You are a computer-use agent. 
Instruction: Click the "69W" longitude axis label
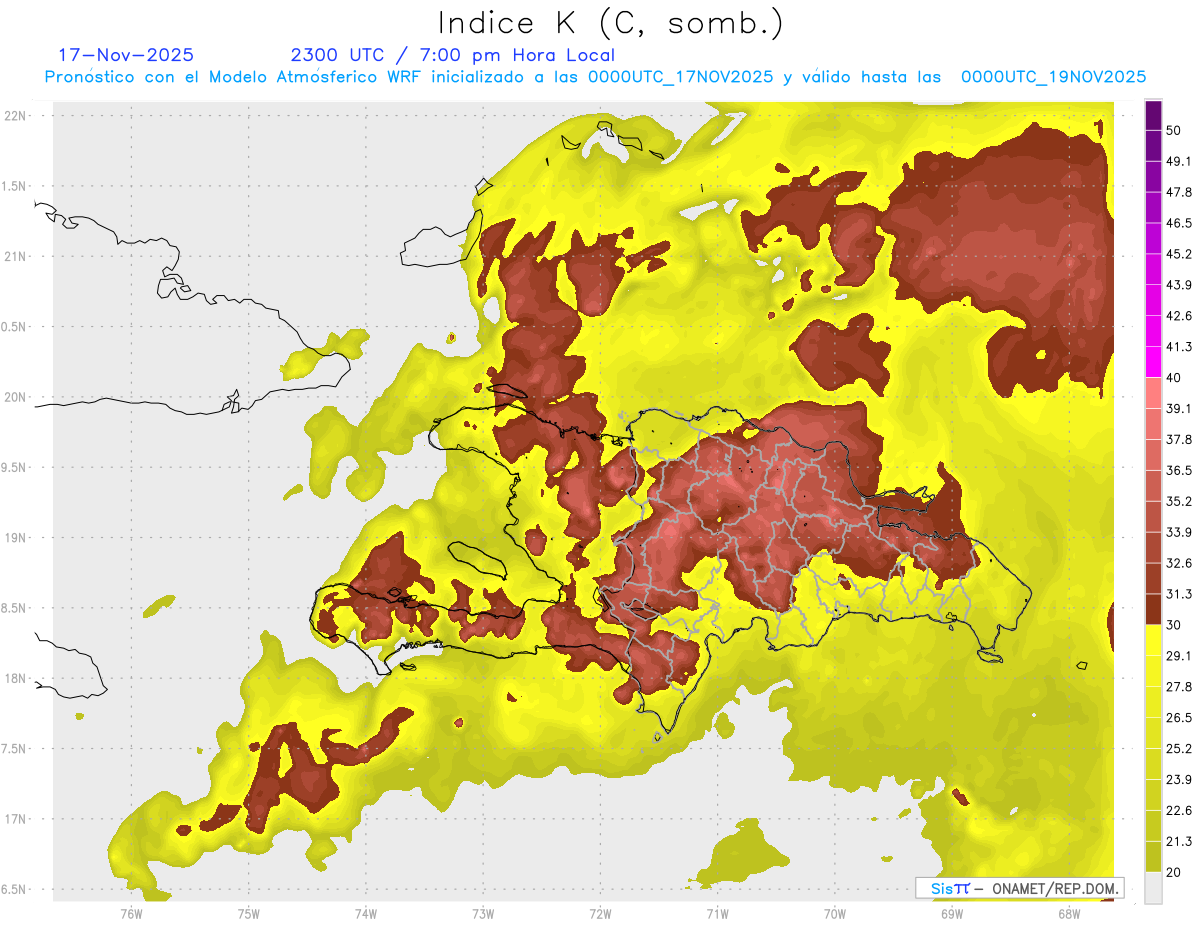[x=952, y=914]
